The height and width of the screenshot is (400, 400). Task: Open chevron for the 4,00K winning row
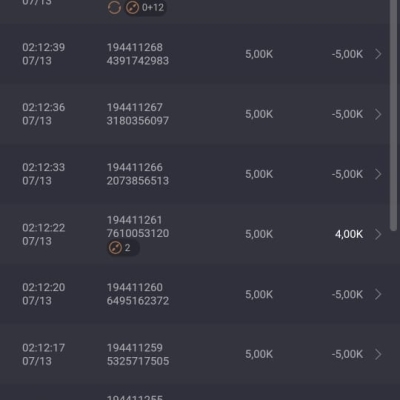click(378, 234)
